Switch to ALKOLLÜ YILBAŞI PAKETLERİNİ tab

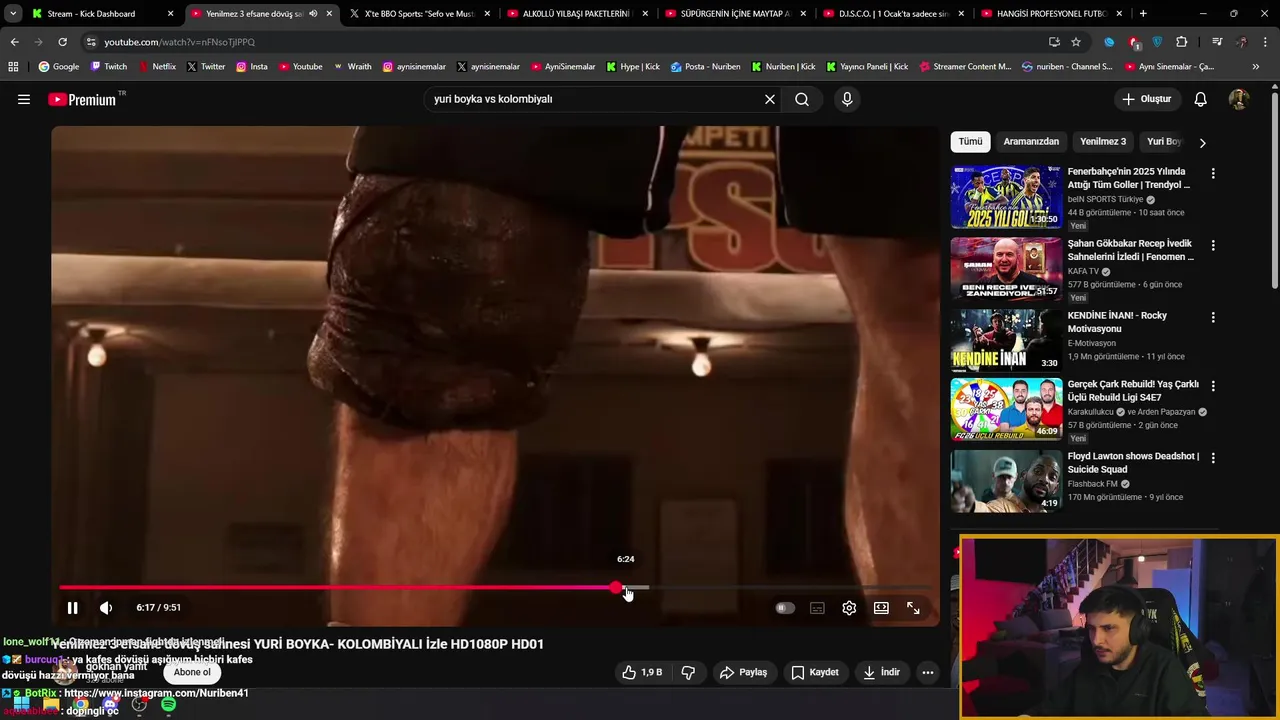tap(577, 14)
